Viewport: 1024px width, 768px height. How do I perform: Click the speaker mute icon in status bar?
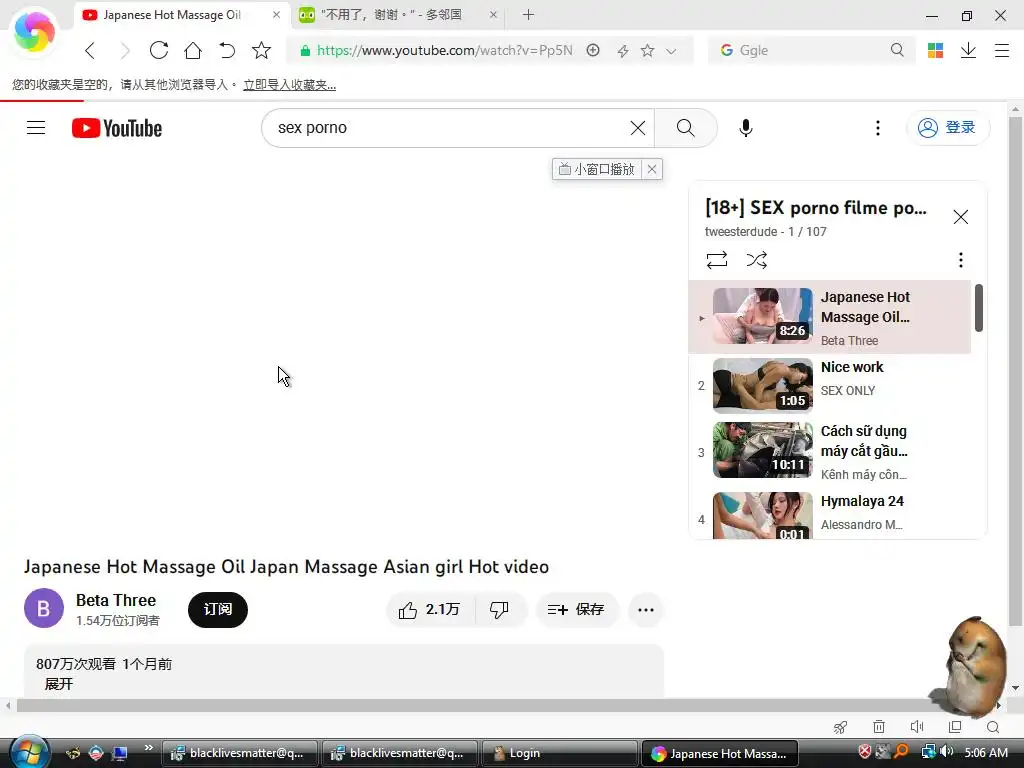tap(917, 727)
